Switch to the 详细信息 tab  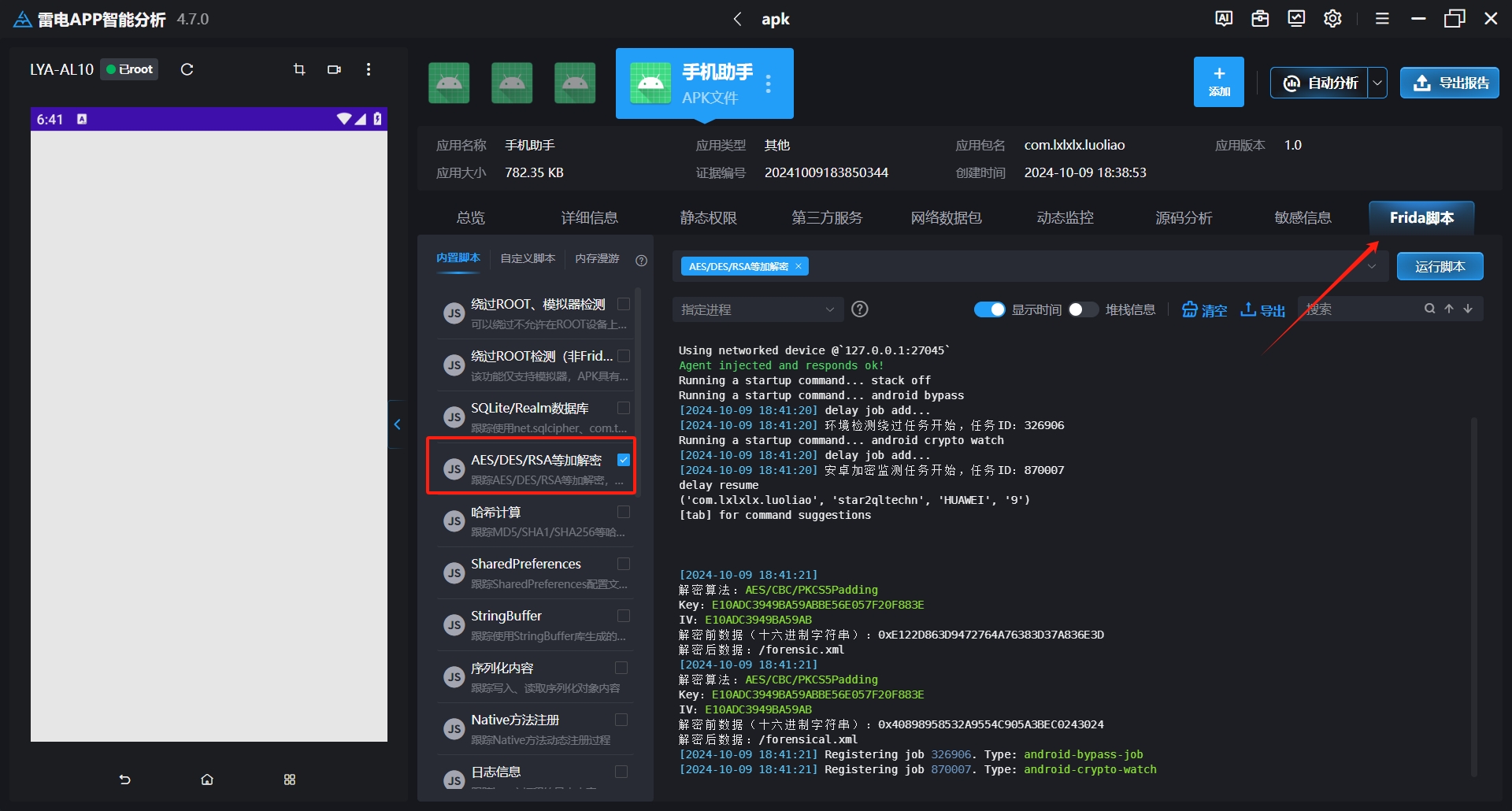point(590,217)
